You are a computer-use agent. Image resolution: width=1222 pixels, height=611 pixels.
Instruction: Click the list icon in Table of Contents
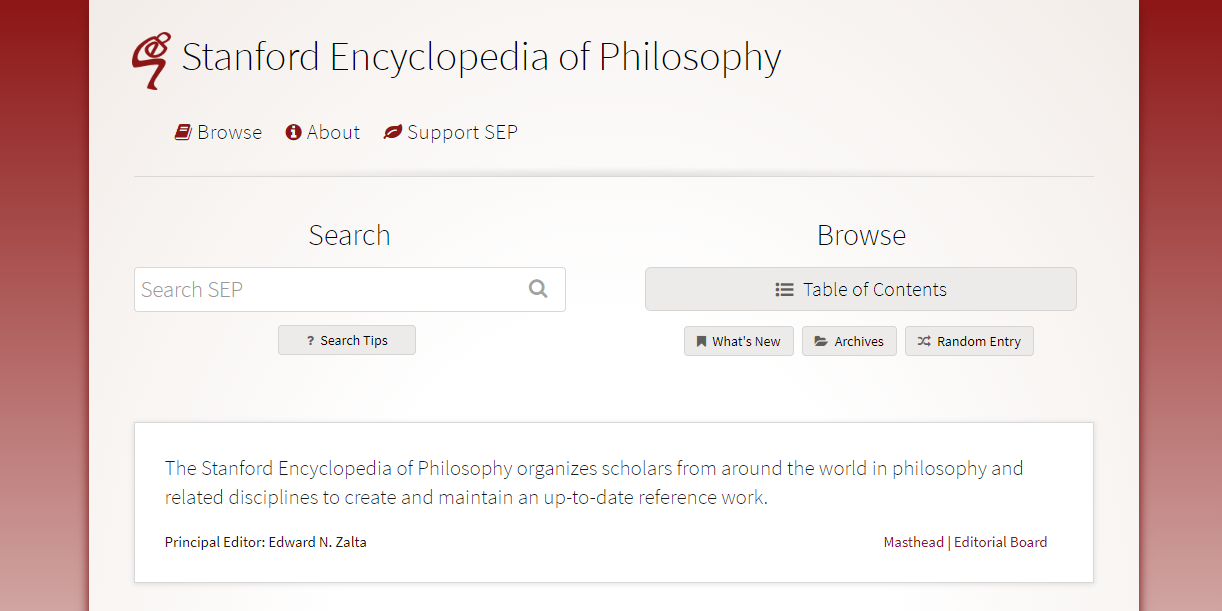(785, 290)
